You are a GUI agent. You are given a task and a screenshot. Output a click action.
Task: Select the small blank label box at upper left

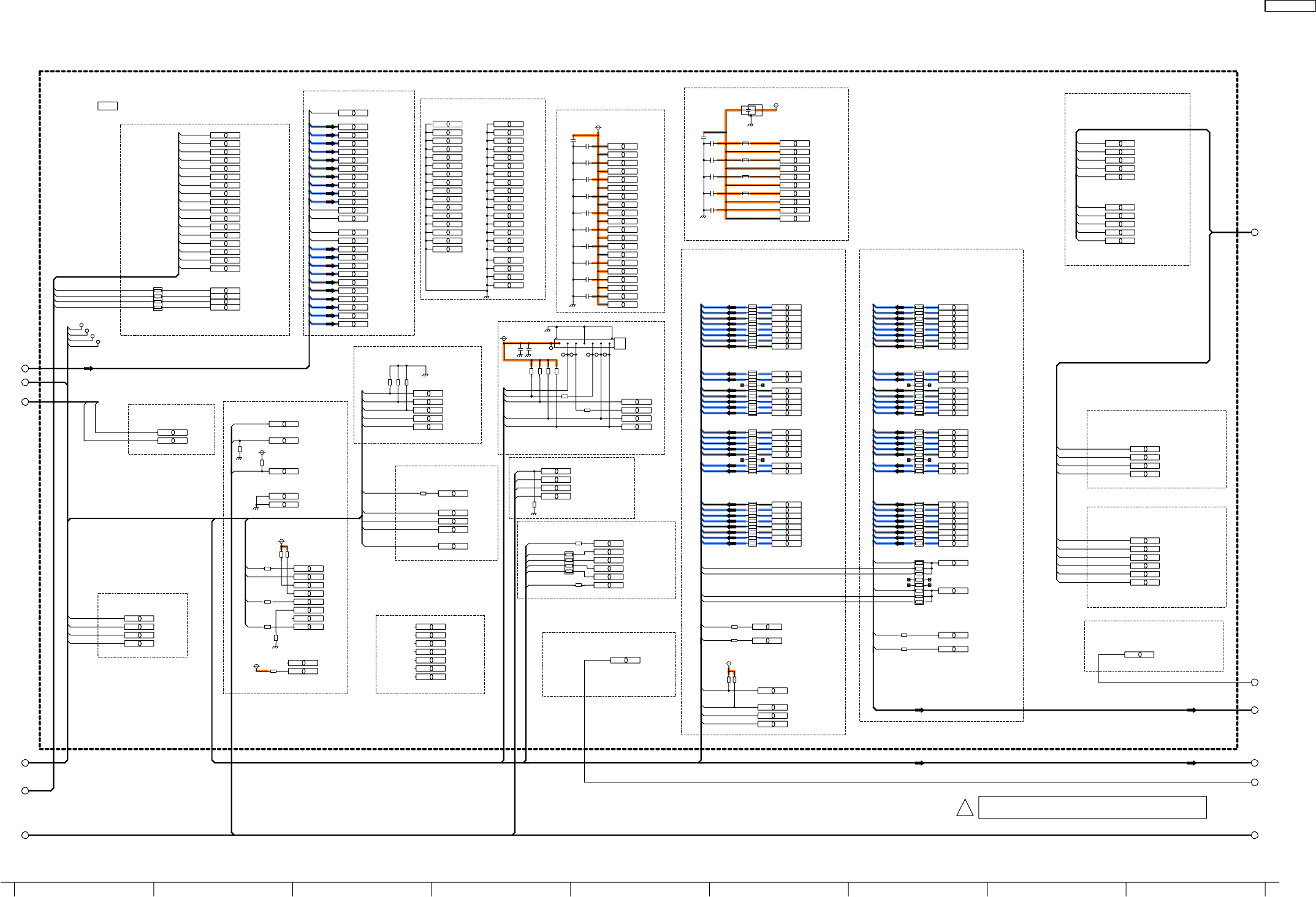(x=107, y=106)
